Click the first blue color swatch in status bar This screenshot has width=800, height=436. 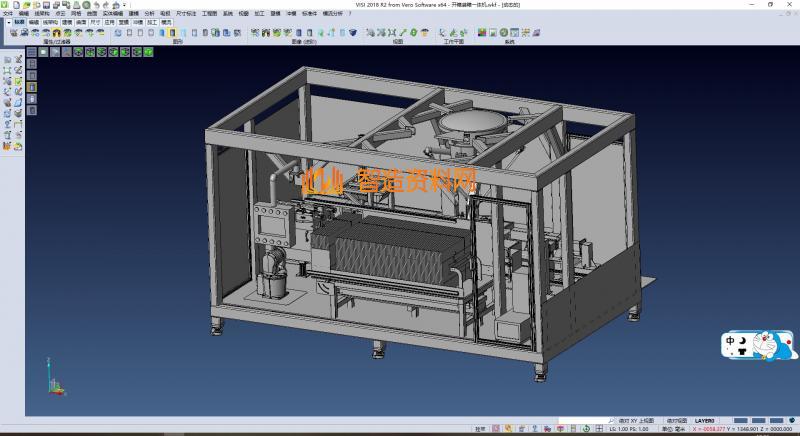pos(740,422)
